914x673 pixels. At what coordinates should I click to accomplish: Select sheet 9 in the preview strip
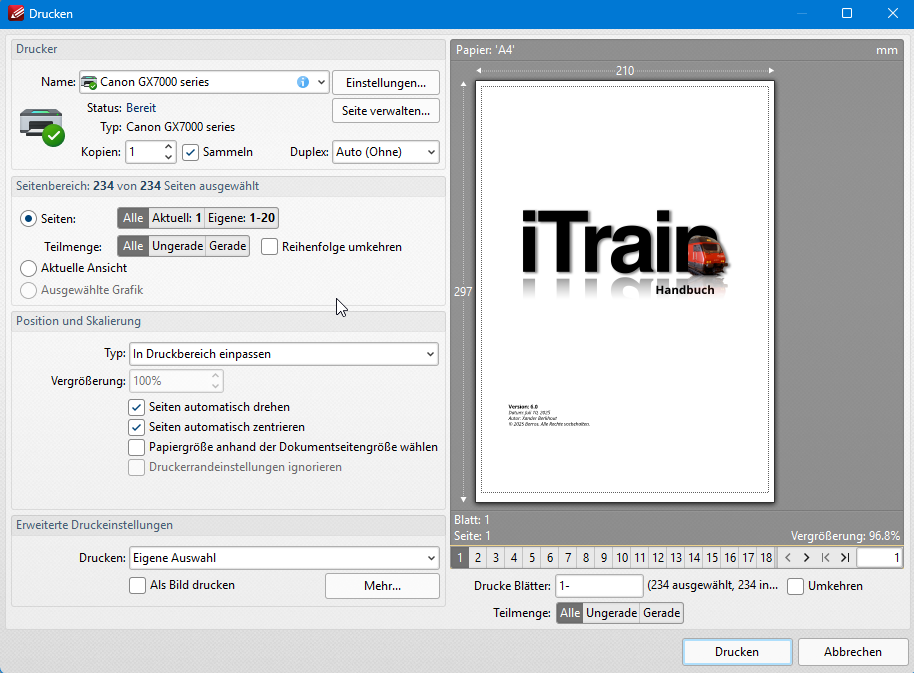[x=604, y=558]
